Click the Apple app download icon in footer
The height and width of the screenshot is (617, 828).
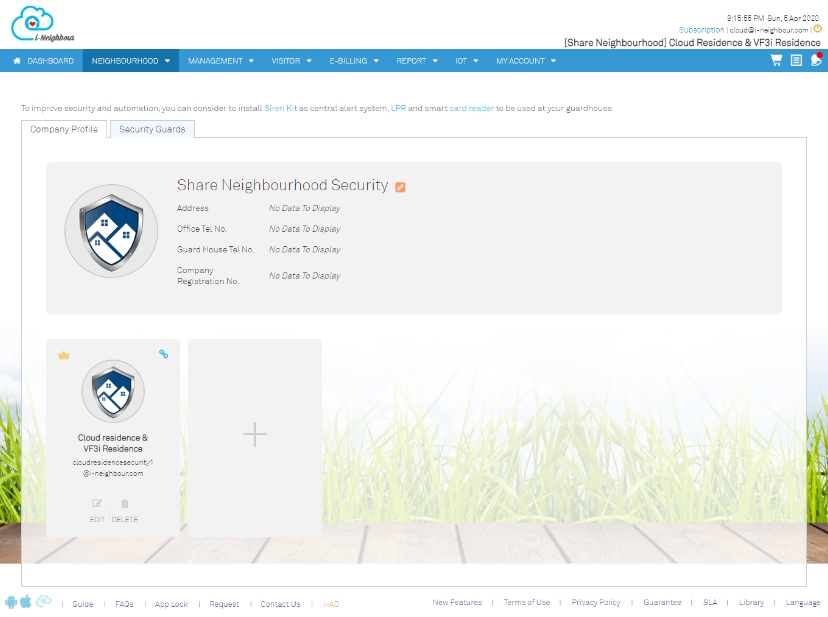25,600
